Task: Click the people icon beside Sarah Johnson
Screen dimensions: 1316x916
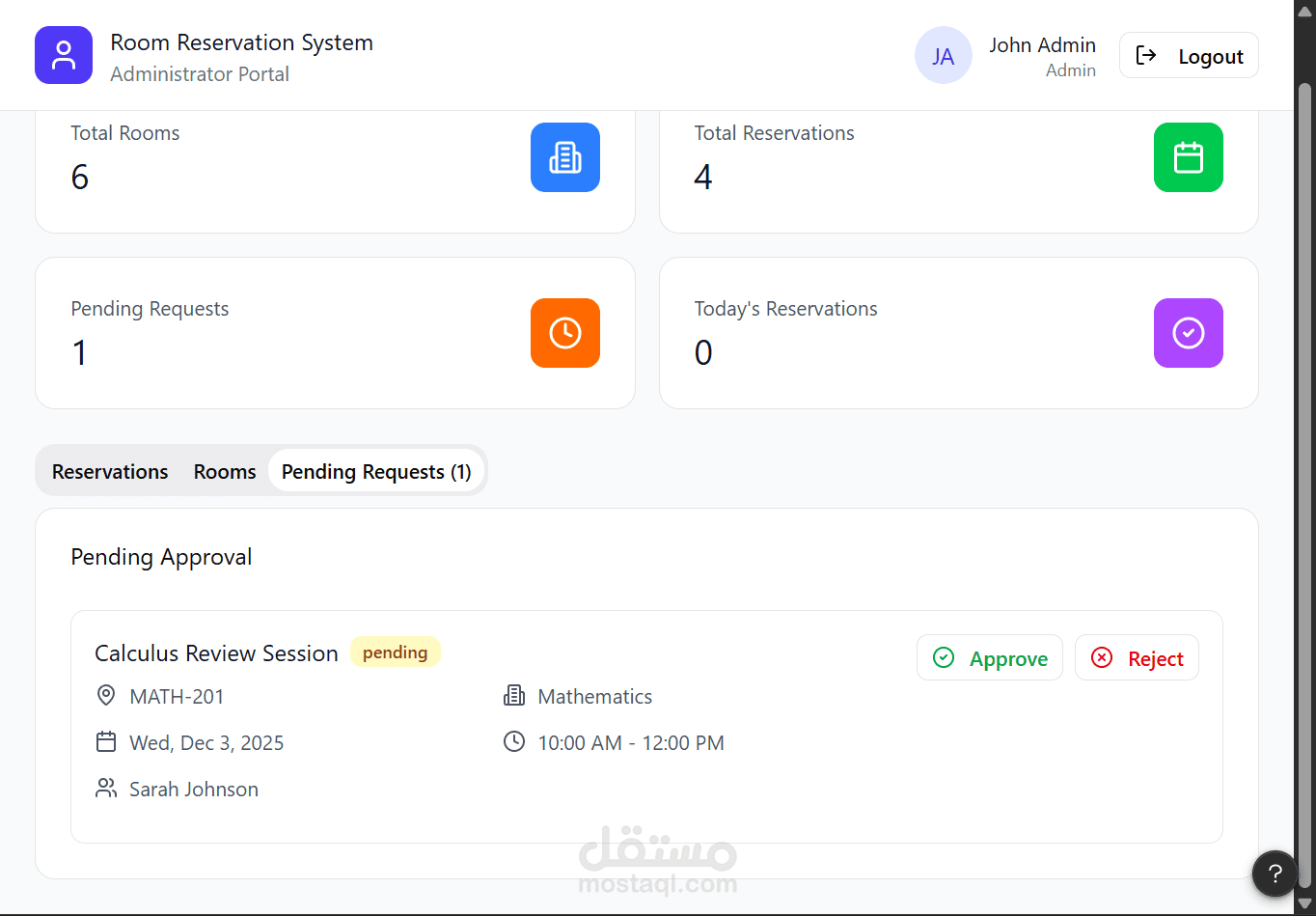Action: (106, 789)
